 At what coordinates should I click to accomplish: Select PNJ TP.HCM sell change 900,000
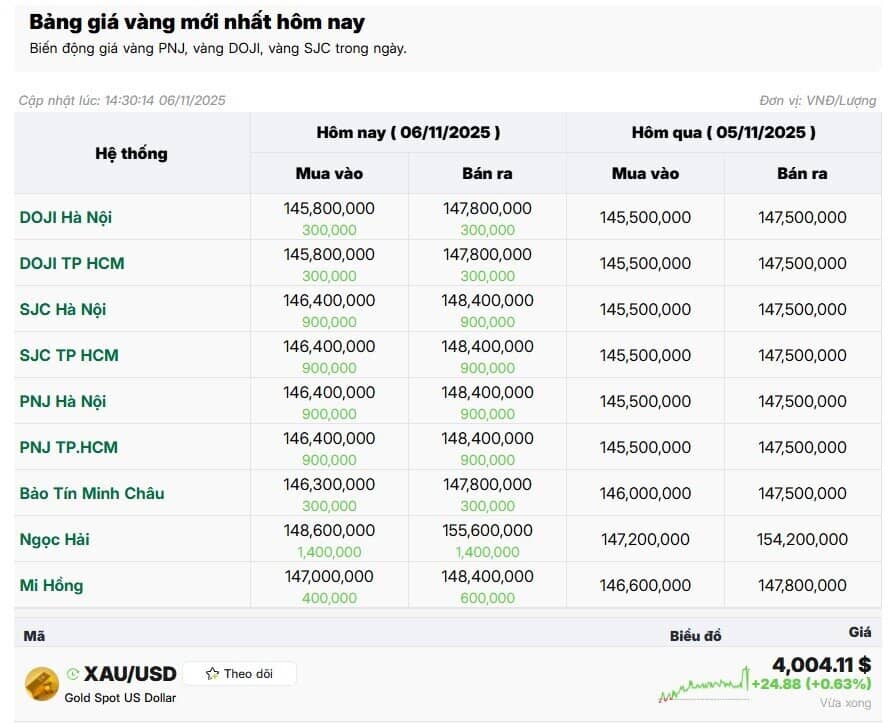(487, 460)
